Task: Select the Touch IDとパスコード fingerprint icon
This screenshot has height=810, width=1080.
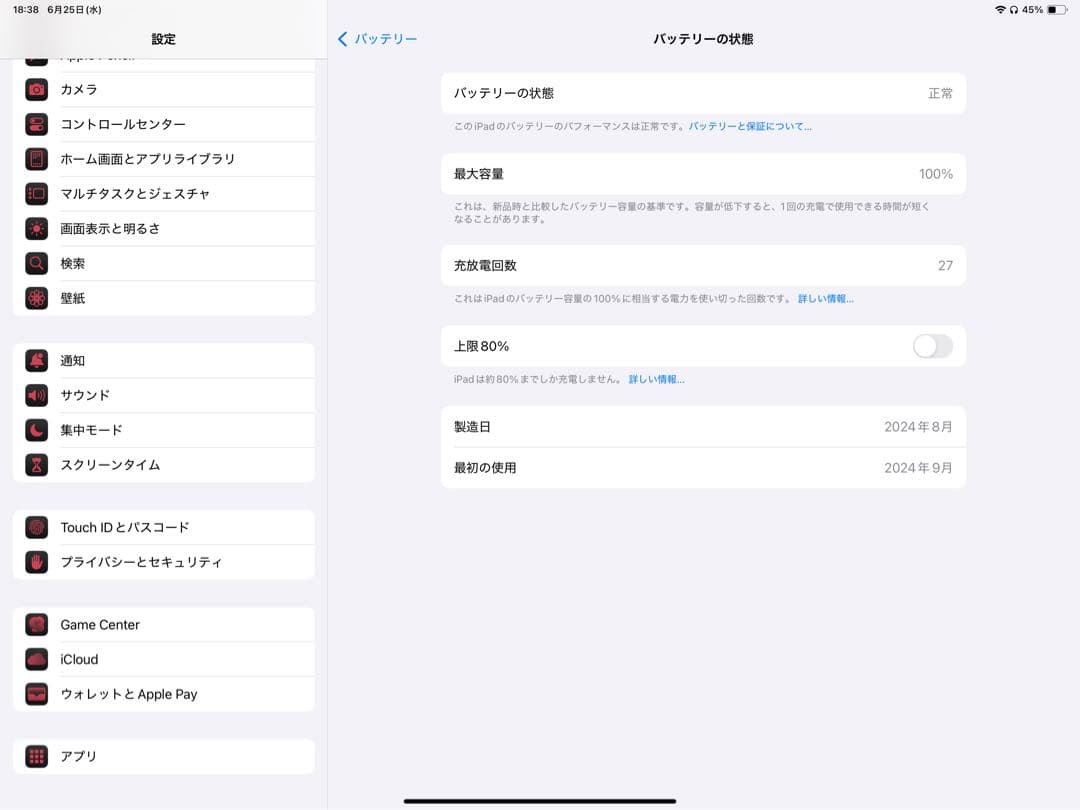Action: pos(37,527)
